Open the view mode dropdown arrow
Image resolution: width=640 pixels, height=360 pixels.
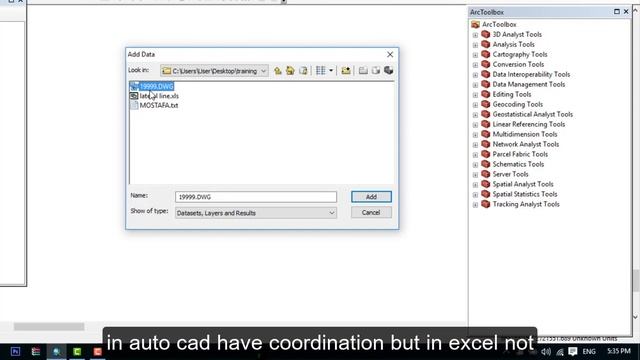click(331, 71)
